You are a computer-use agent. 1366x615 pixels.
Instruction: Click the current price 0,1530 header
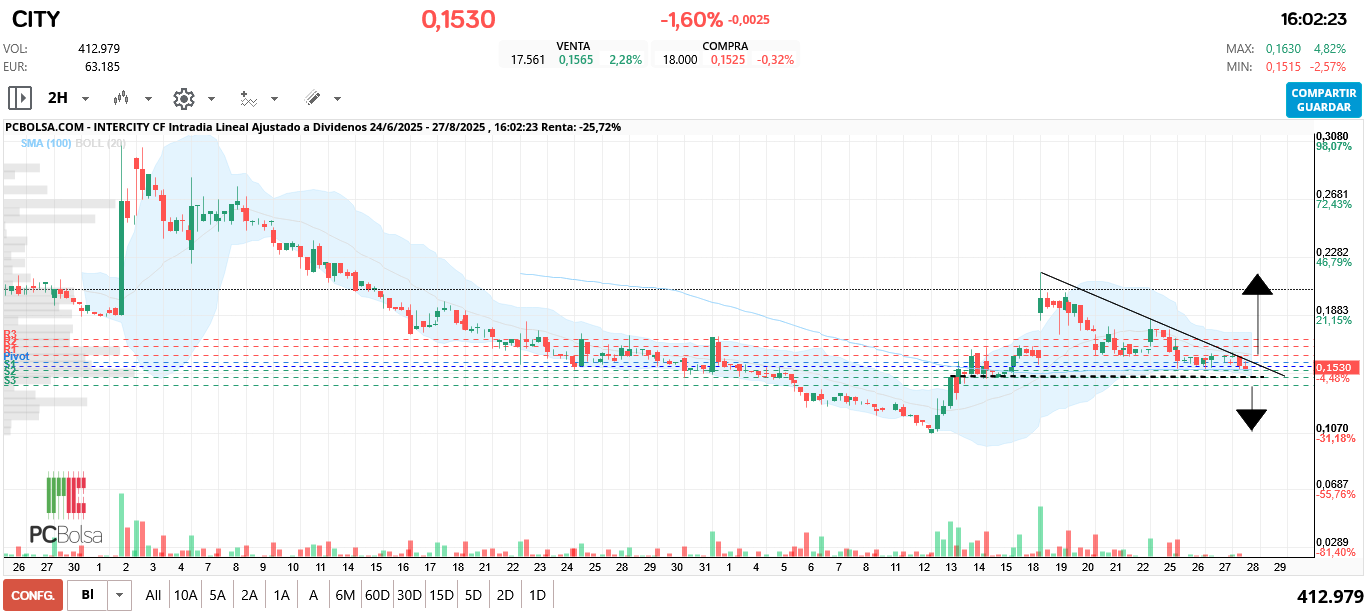458,19
